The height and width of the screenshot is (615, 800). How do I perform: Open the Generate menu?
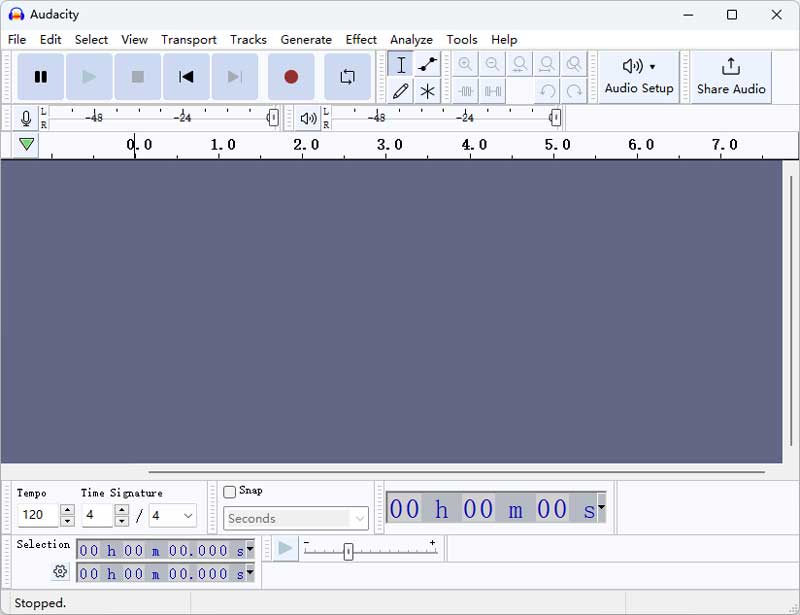[x=306, y=39]
